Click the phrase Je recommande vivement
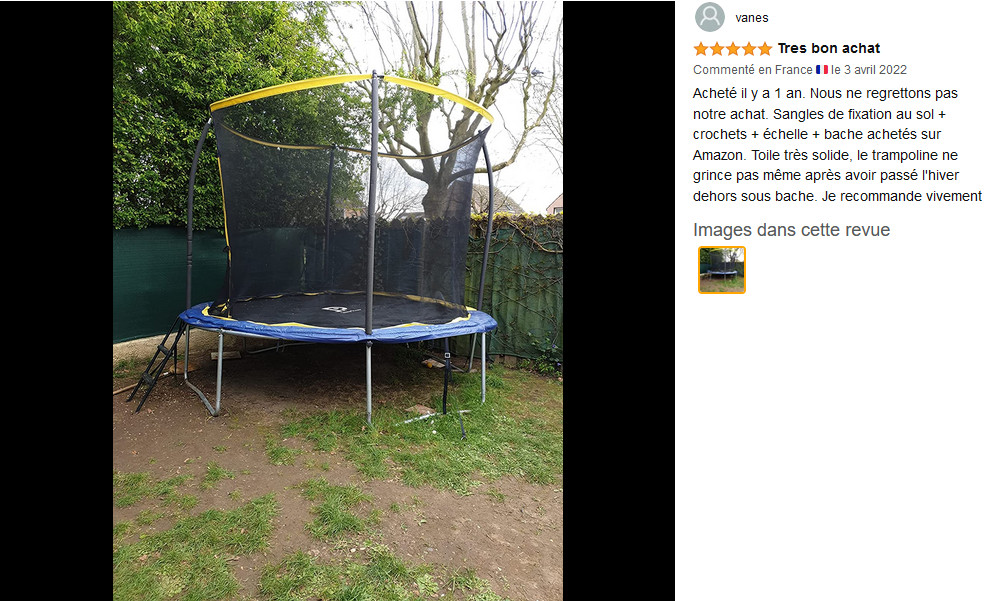Screen dimensions: 995x601 902,196
